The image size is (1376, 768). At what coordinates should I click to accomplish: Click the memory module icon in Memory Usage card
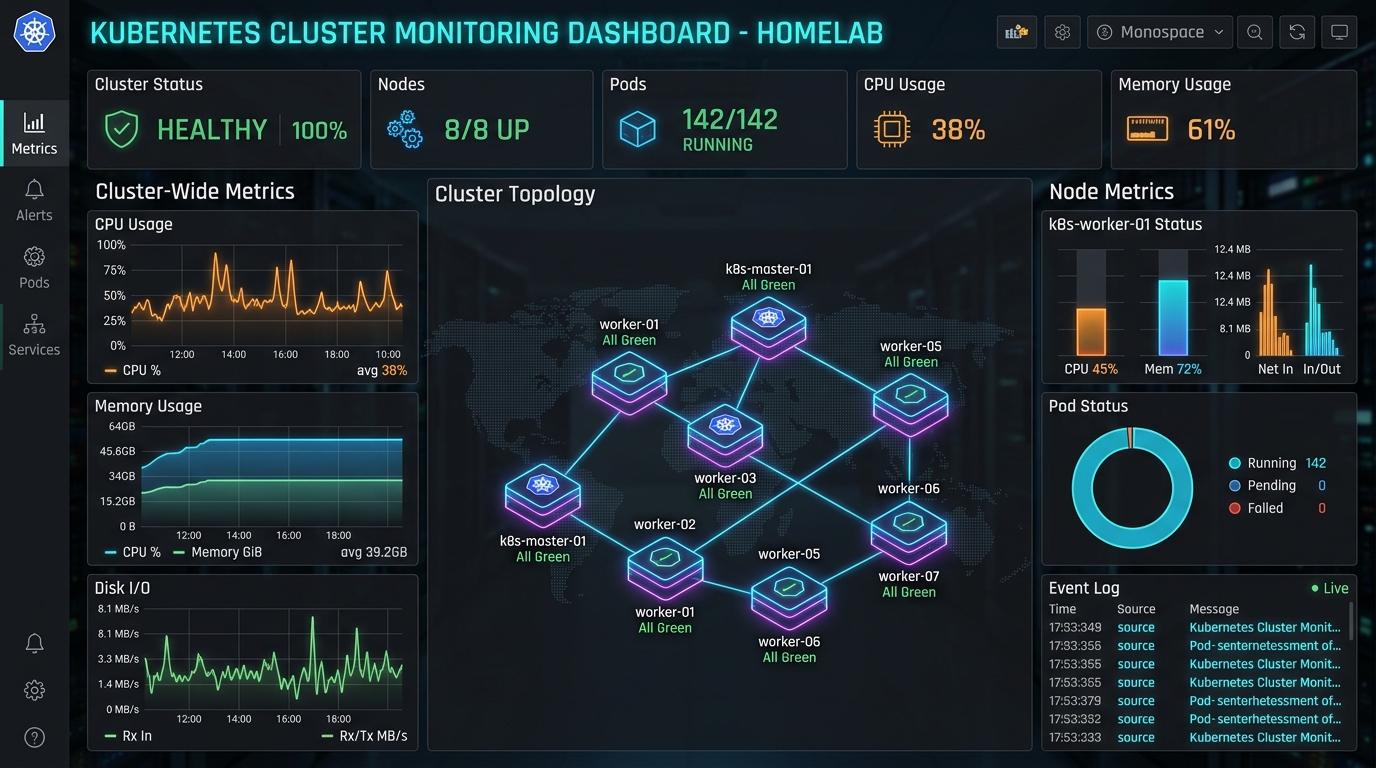coord(1146,130)
